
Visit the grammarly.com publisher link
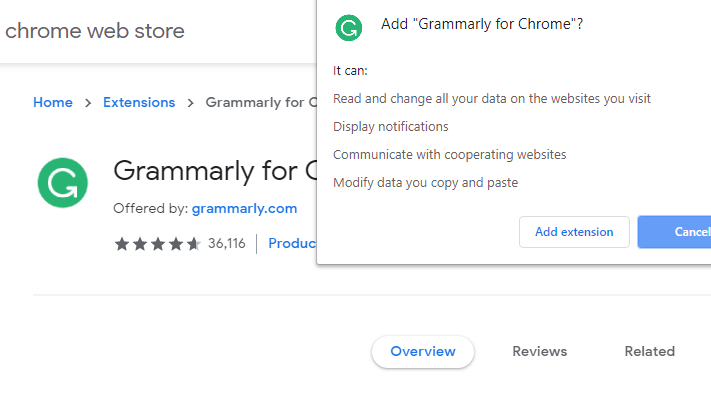click(244, 209)
